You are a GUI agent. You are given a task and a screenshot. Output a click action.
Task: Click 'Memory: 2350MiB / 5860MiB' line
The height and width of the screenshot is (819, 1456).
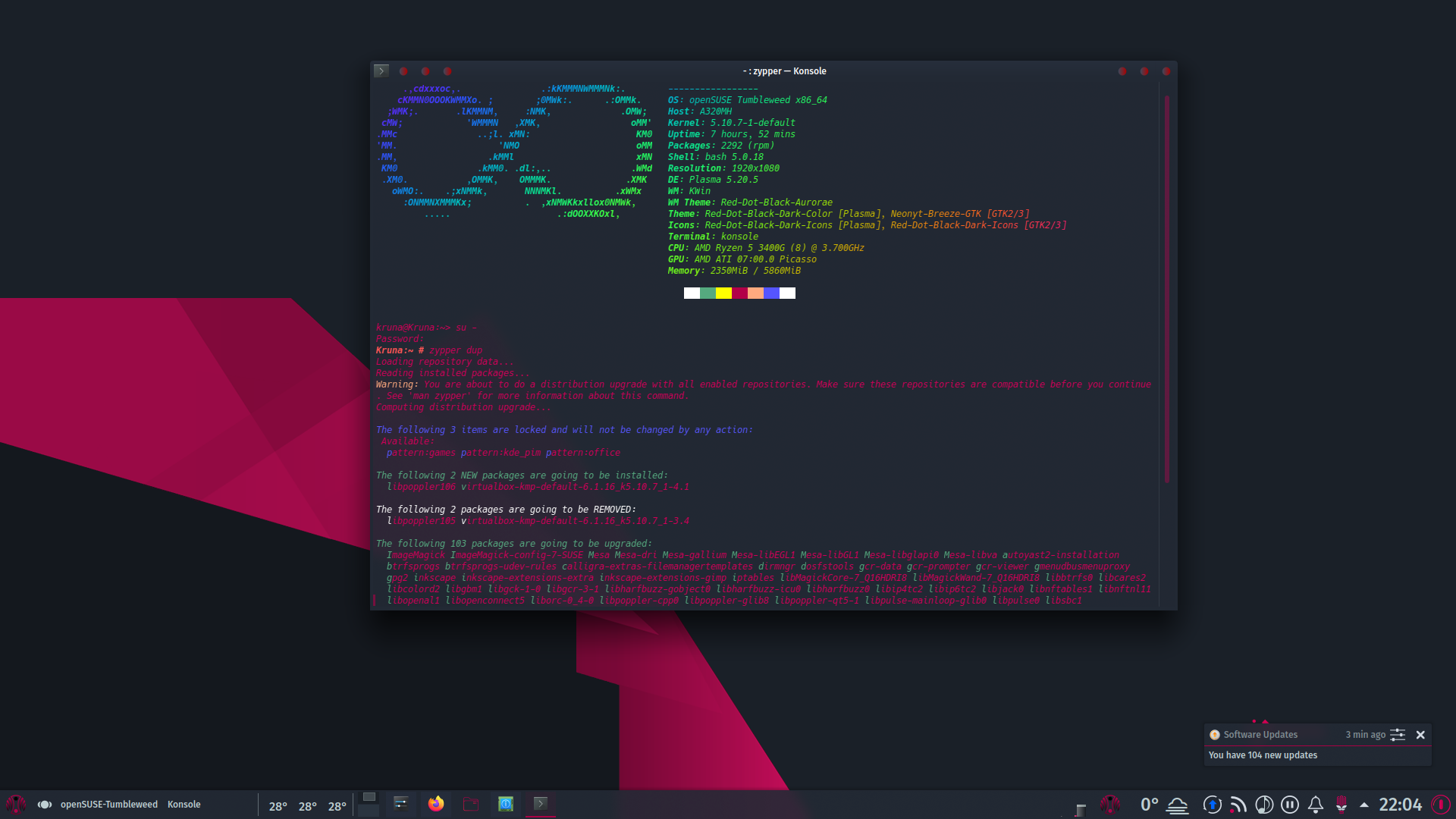(734, 271)
